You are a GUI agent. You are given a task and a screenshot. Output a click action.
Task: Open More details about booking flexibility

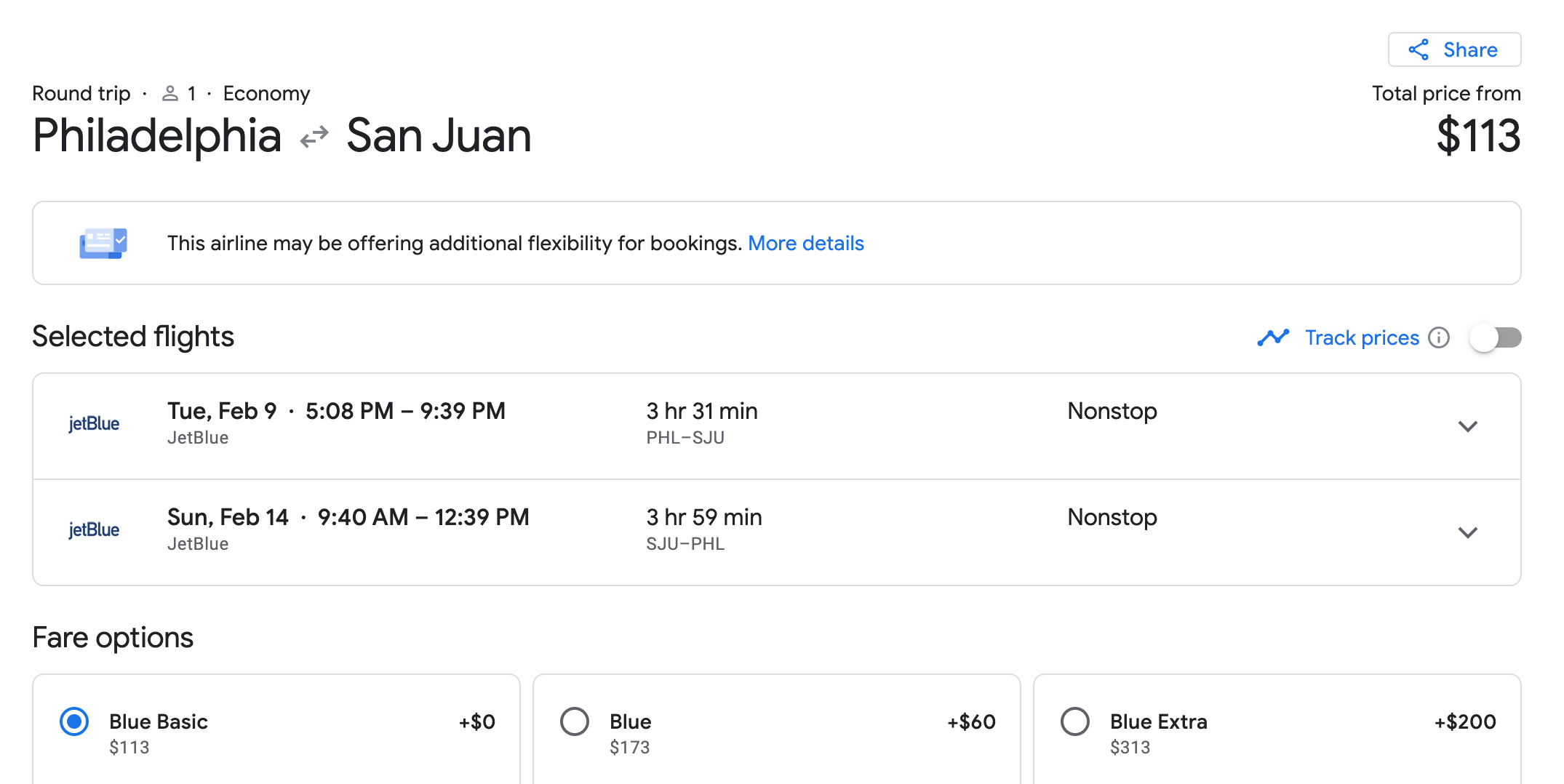(806, 243)
